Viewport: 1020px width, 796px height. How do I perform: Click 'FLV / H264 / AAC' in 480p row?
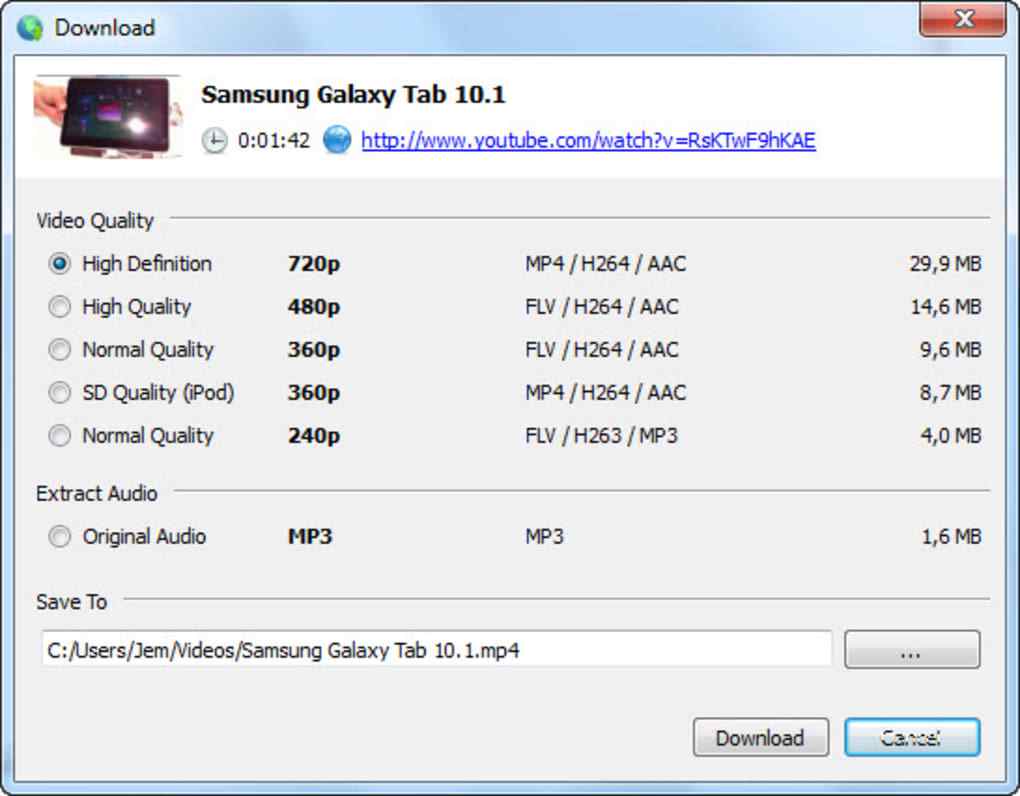(602, 307)
